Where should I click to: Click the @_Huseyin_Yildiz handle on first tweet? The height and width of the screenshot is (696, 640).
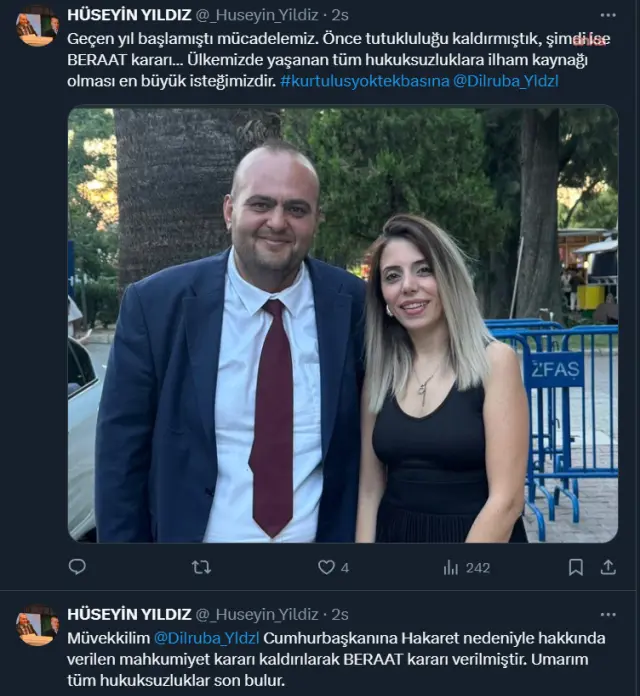[257, 15]
